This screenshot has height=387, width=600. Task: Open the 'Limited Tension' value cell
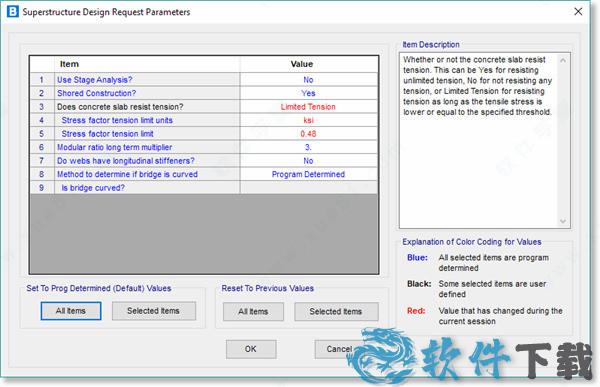pos(309,106)
